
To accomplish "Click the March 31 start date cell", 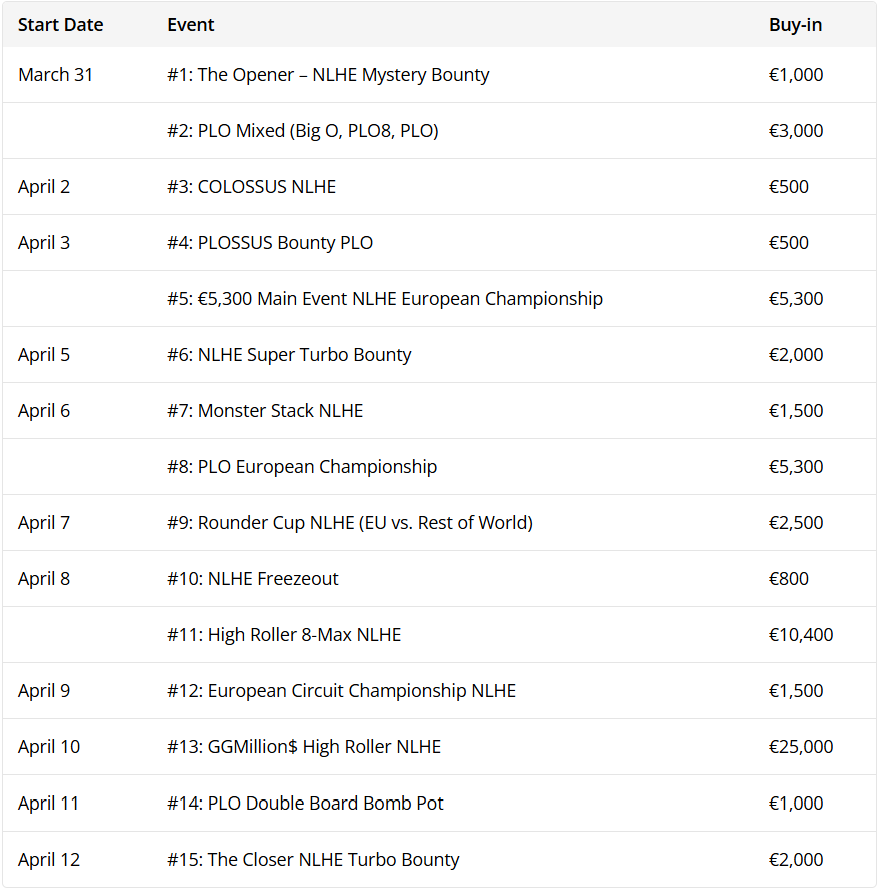I will (56, 75).
